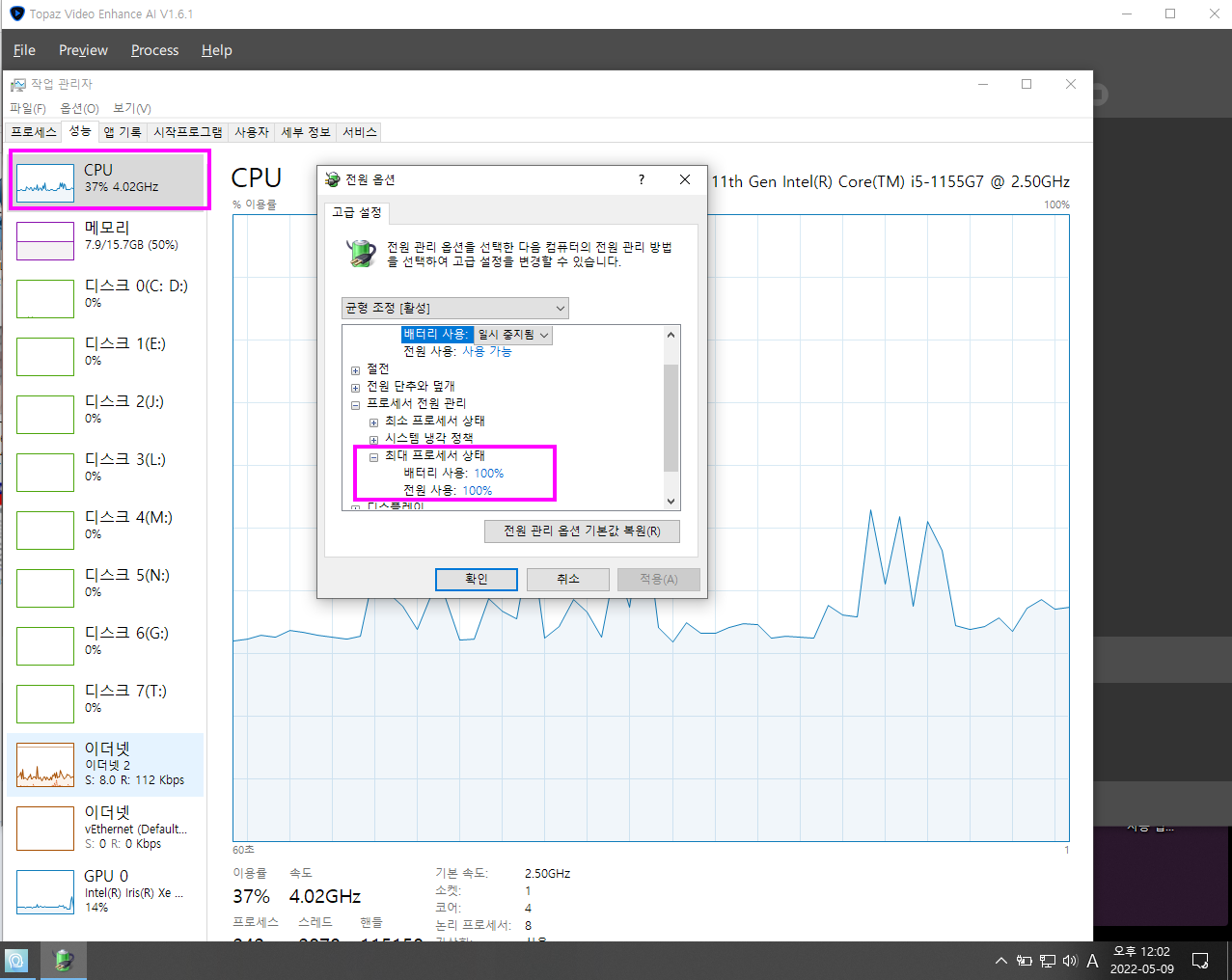Open the battery power options taskbar icon
Screen dimensions: 1232x980
63,961
